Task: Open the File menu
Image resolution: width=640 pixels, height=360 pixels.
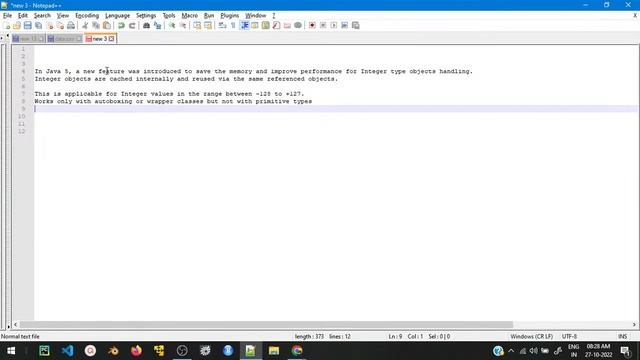Action: [x=7, y=16]
